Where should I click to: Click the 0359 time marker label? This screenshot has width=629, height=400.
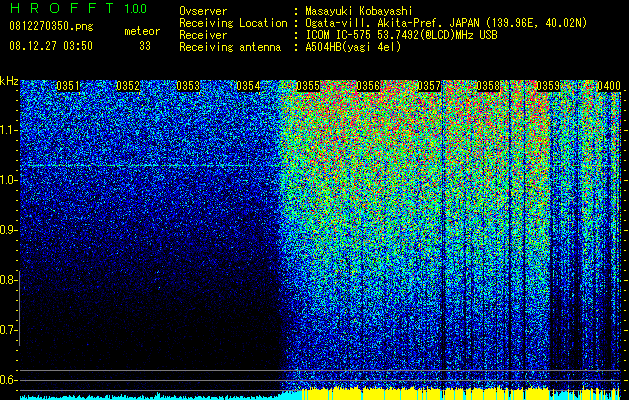(548, 86)
